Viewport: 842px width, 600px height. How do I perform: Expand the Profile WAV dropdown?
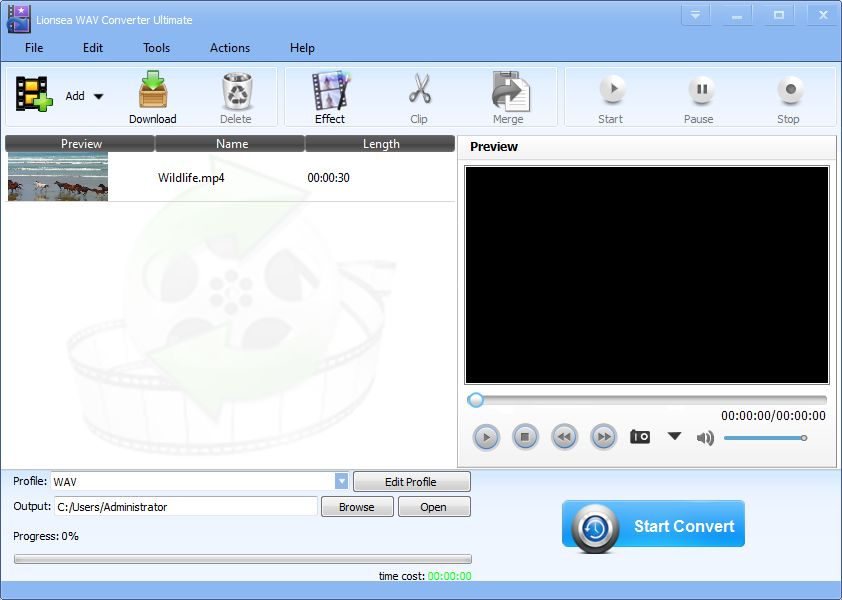[342, 481]
